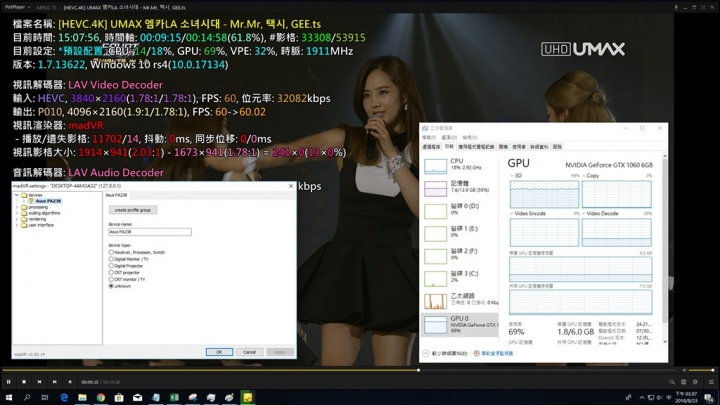Screen dimensions: 720x405
Task: Select 磁碟 3 (C:) in Task Manager
Action: click(x=459, y=278)
